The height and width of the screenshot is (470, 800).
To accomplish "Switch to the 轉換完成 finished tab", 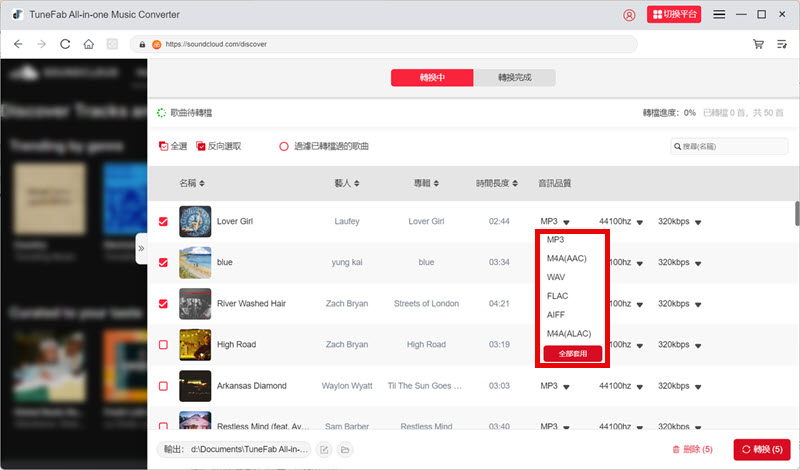I will pos(514,78).
